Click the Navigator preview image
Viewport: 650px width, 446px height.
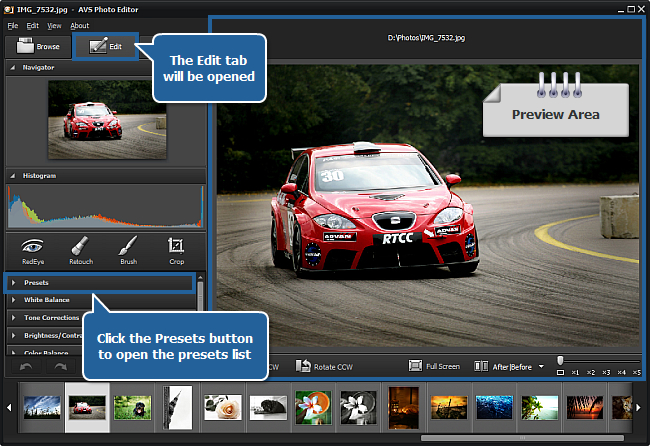[107, 120]
